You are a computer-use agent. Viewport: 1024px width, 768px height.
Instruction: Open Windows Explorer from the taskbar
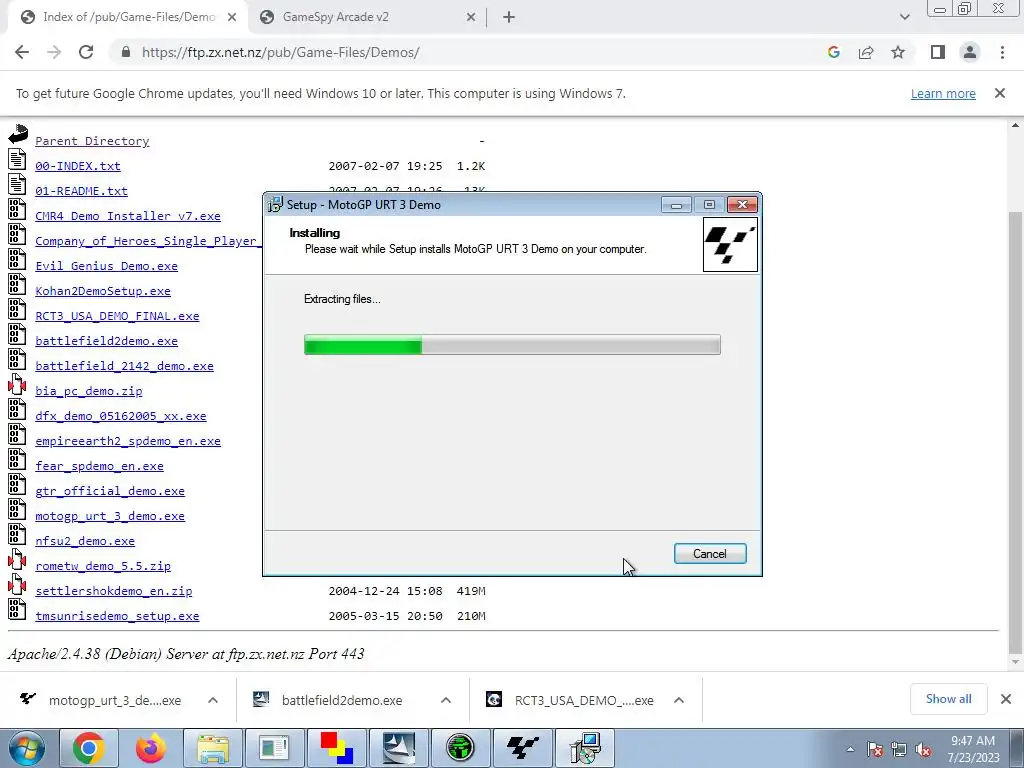tap(213, 748)
